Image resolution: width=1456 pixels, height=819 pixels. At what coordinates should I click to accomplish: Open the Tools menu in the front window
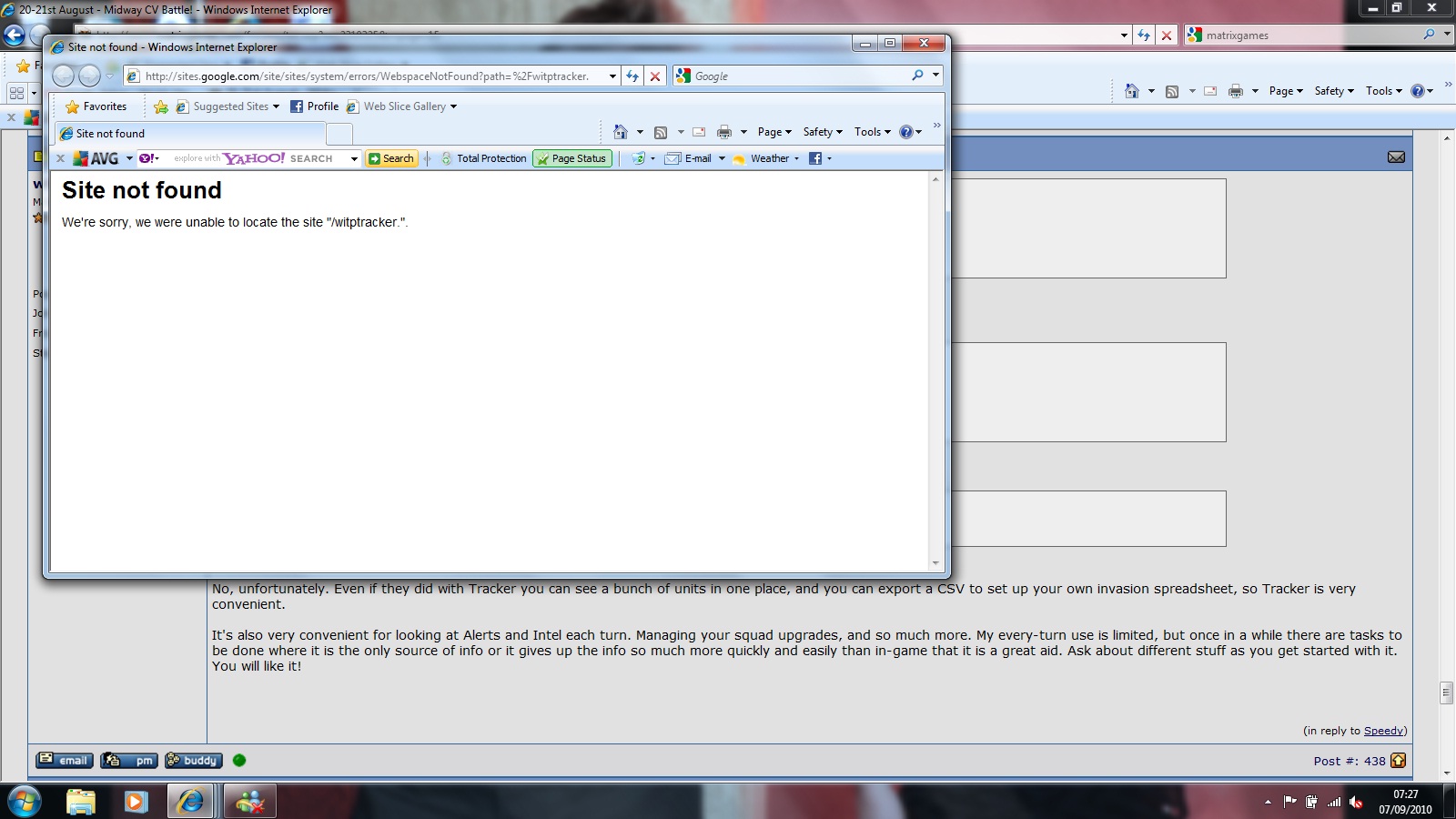coord(872,132)
